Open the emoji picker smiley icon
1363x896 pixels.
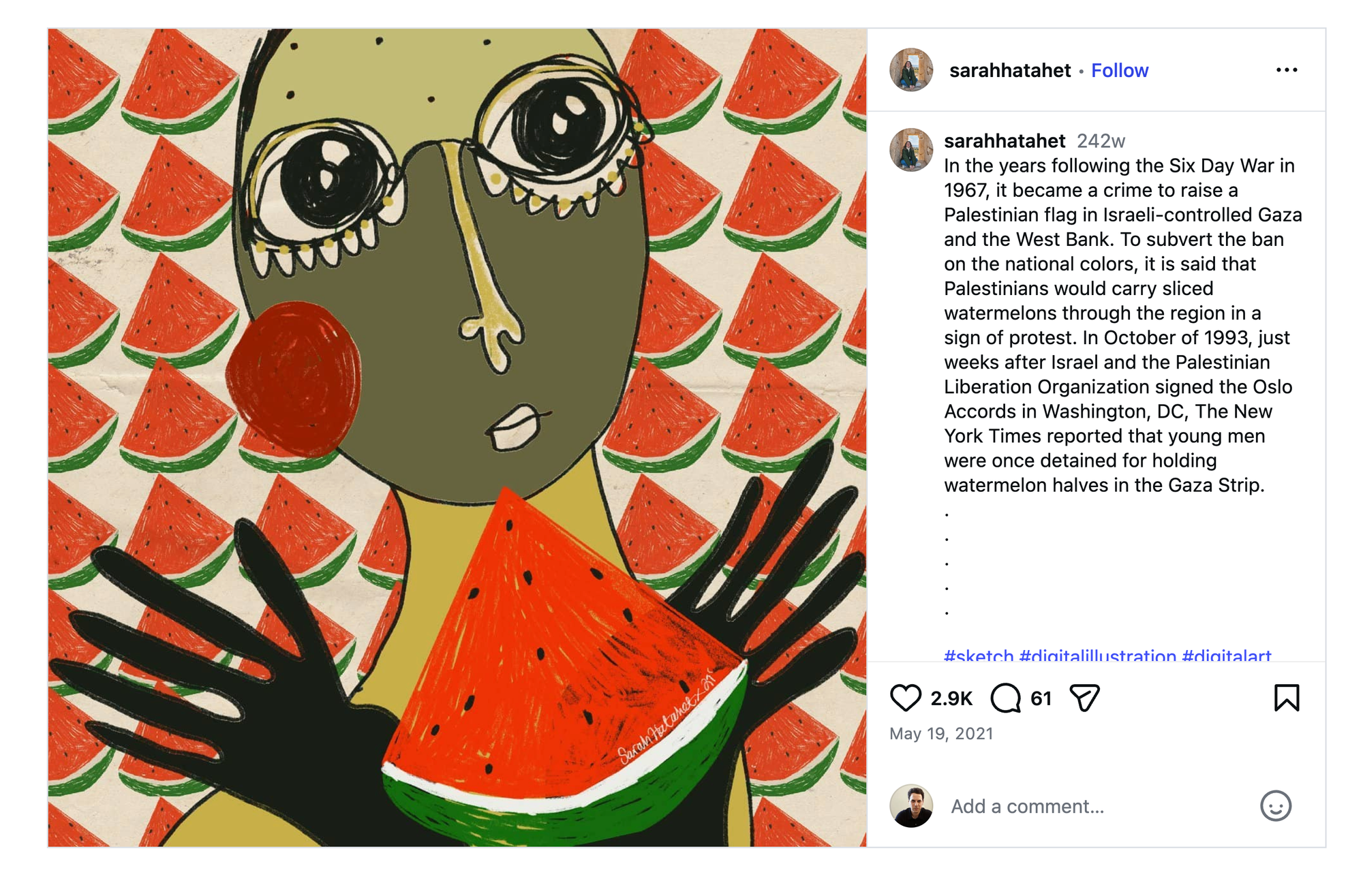click(1276, 806)
